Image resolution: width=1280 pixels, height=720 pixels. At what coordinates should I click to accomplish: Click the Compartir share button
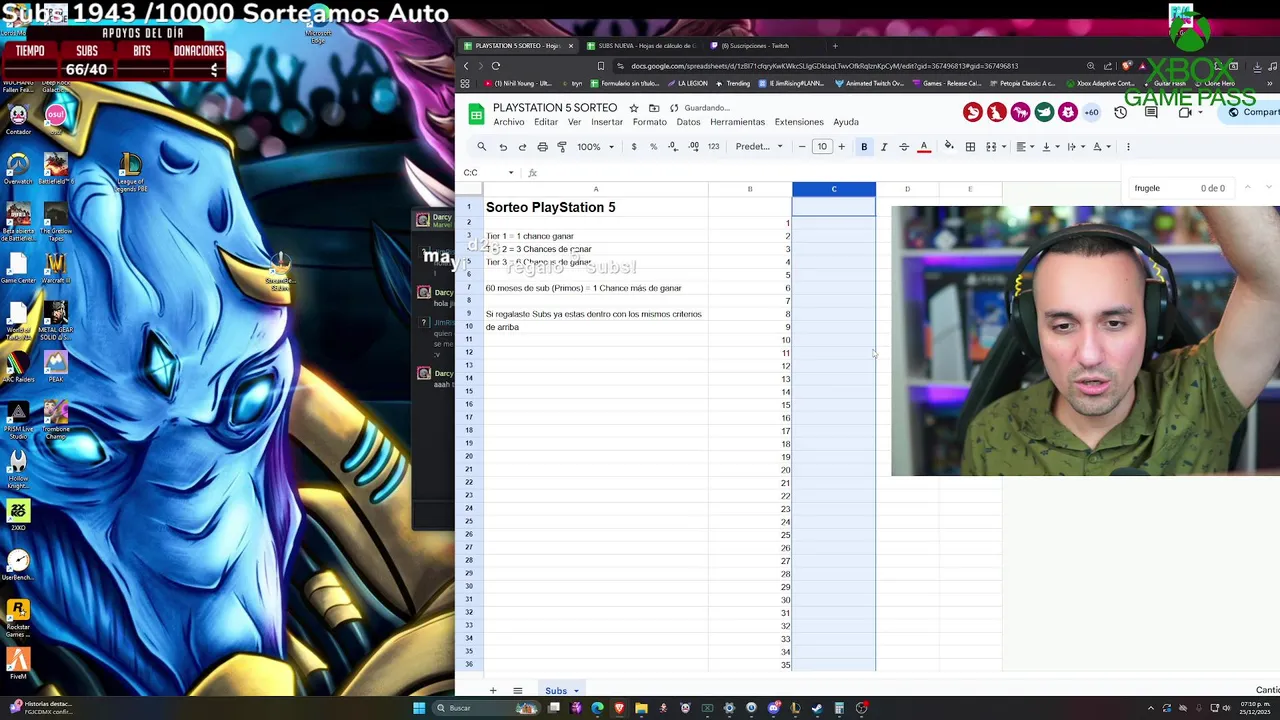pyautogui.click(x=1252, y=112)
